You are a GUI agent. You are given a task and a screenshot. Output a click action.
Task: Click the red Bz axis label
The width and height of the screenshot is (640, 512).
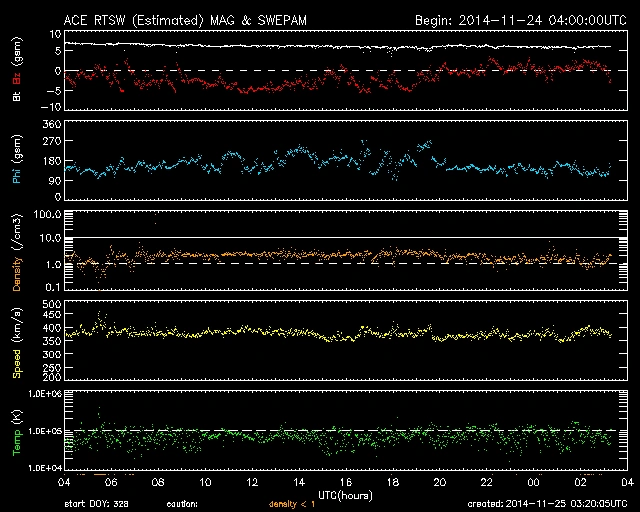pyautogui.click(x=17, y=78)
